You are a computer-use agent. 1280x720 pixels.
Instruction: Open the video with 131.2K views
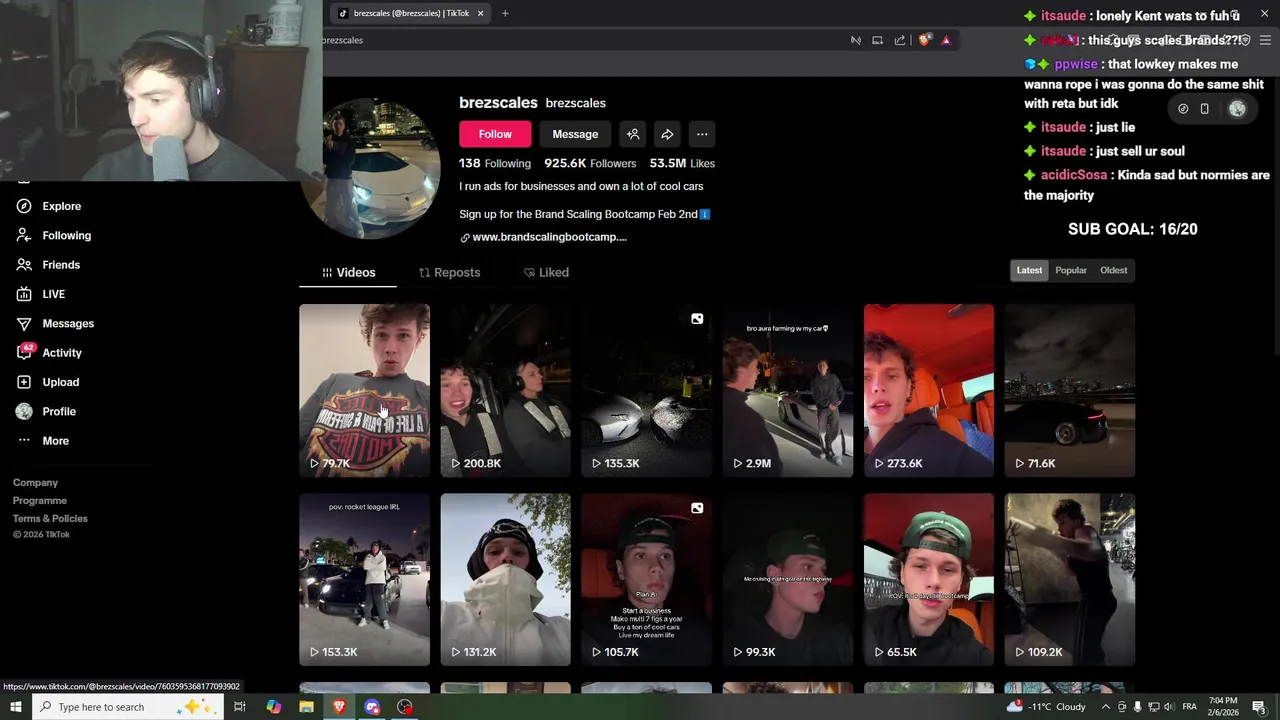point(505,579)
